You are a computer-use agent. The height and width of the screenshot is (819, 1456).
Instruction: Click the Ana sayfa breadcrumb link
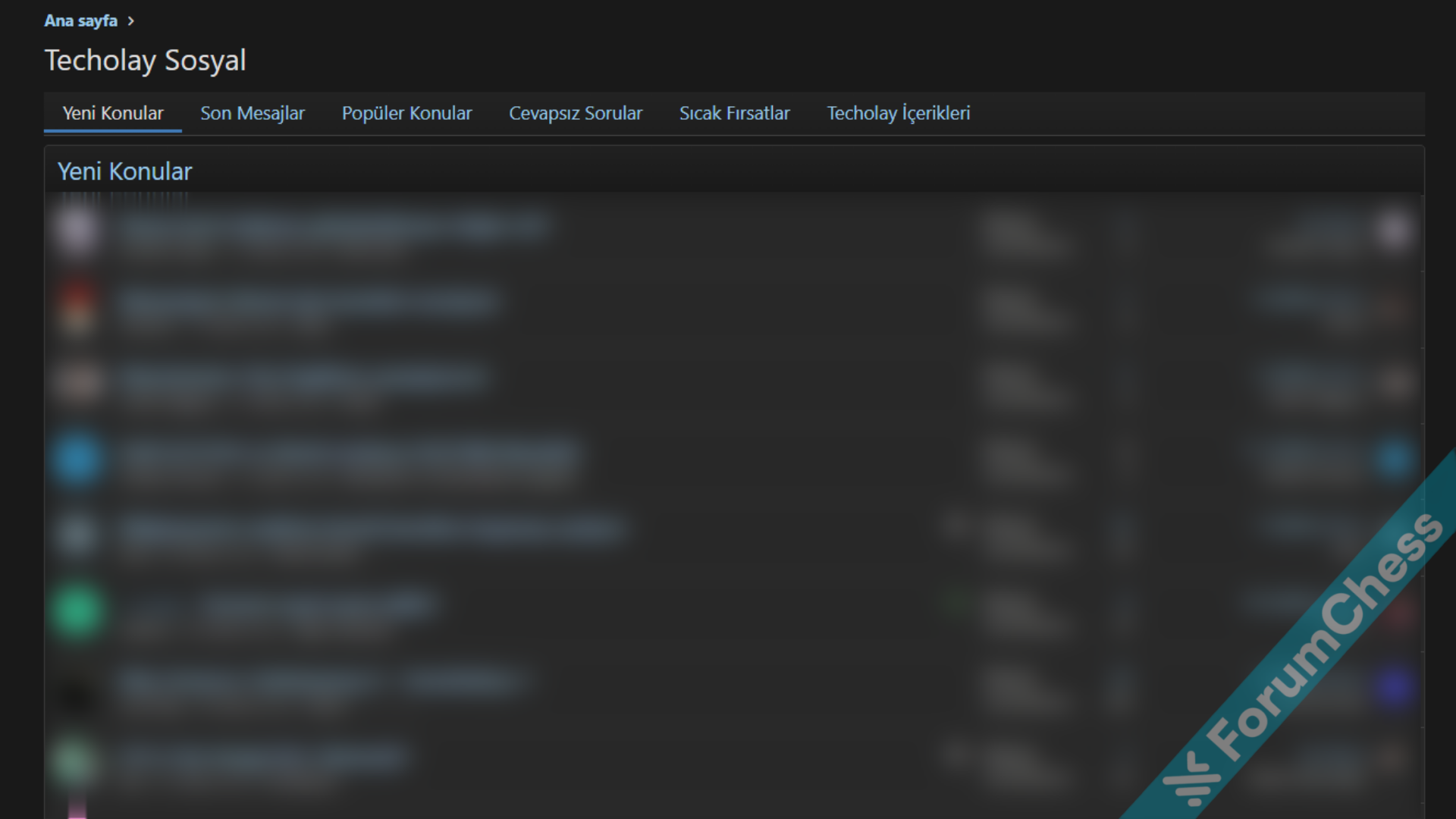click(x=80, y=20)
